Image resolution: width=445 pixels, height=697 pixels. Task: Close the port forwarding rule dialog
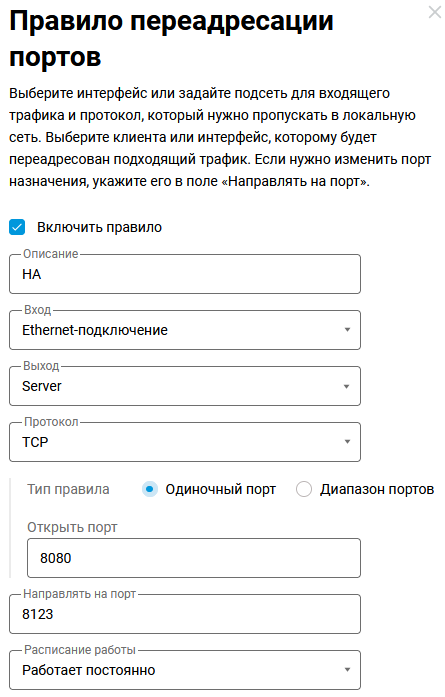point(435,12)
